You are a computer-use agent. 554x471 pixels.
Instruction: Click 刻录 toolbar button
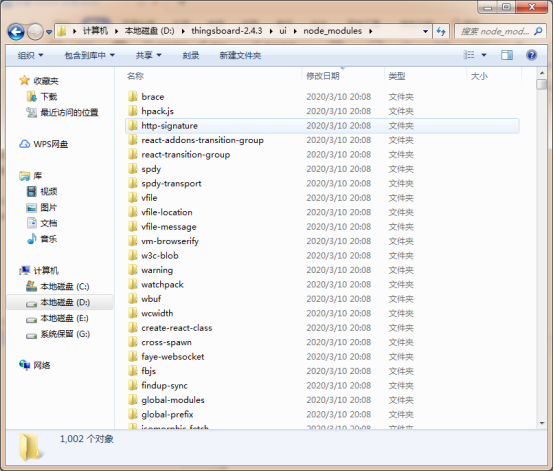point(191,55)
